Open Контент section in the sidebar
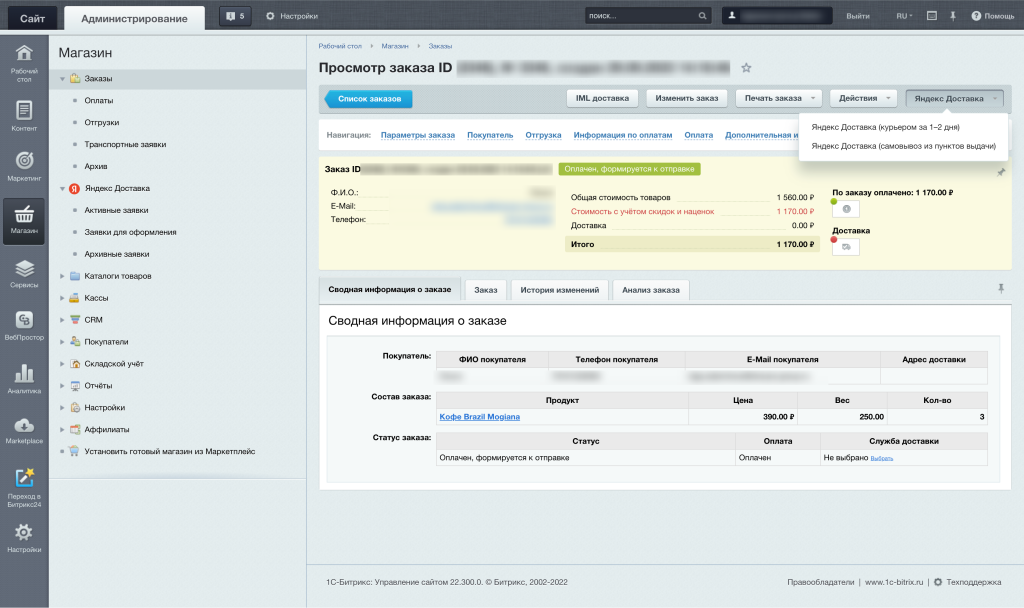The width and height of the screenshot is (1024, 608). pos(24,116)
